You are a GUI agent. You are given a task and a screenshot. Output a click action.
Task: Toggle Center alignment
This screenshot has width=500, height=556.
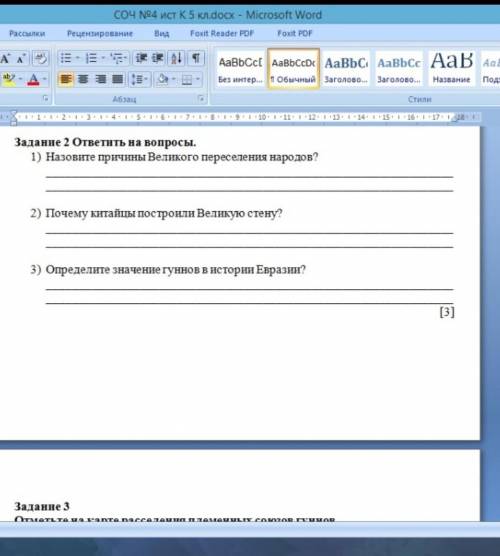click(83, 79)
